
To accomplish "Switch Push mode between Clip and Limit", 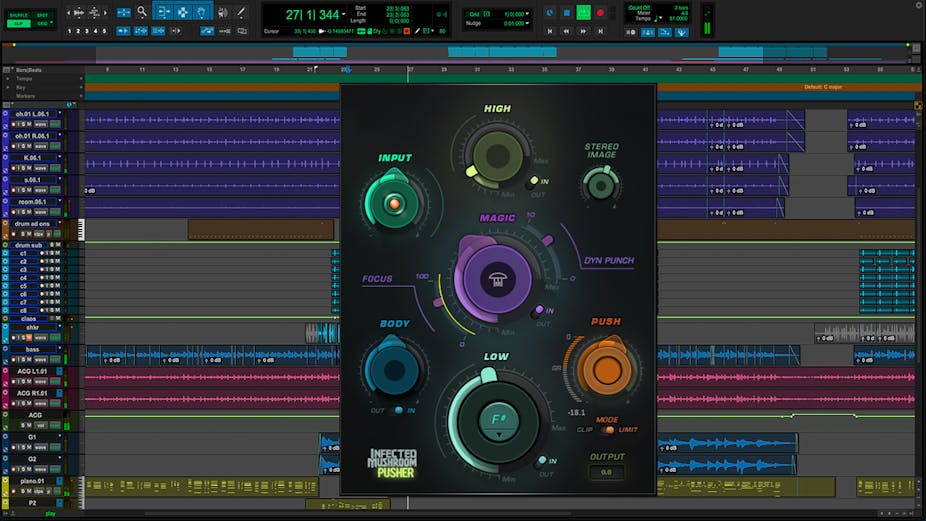I will pyautogui.click(x=605, y=430).
